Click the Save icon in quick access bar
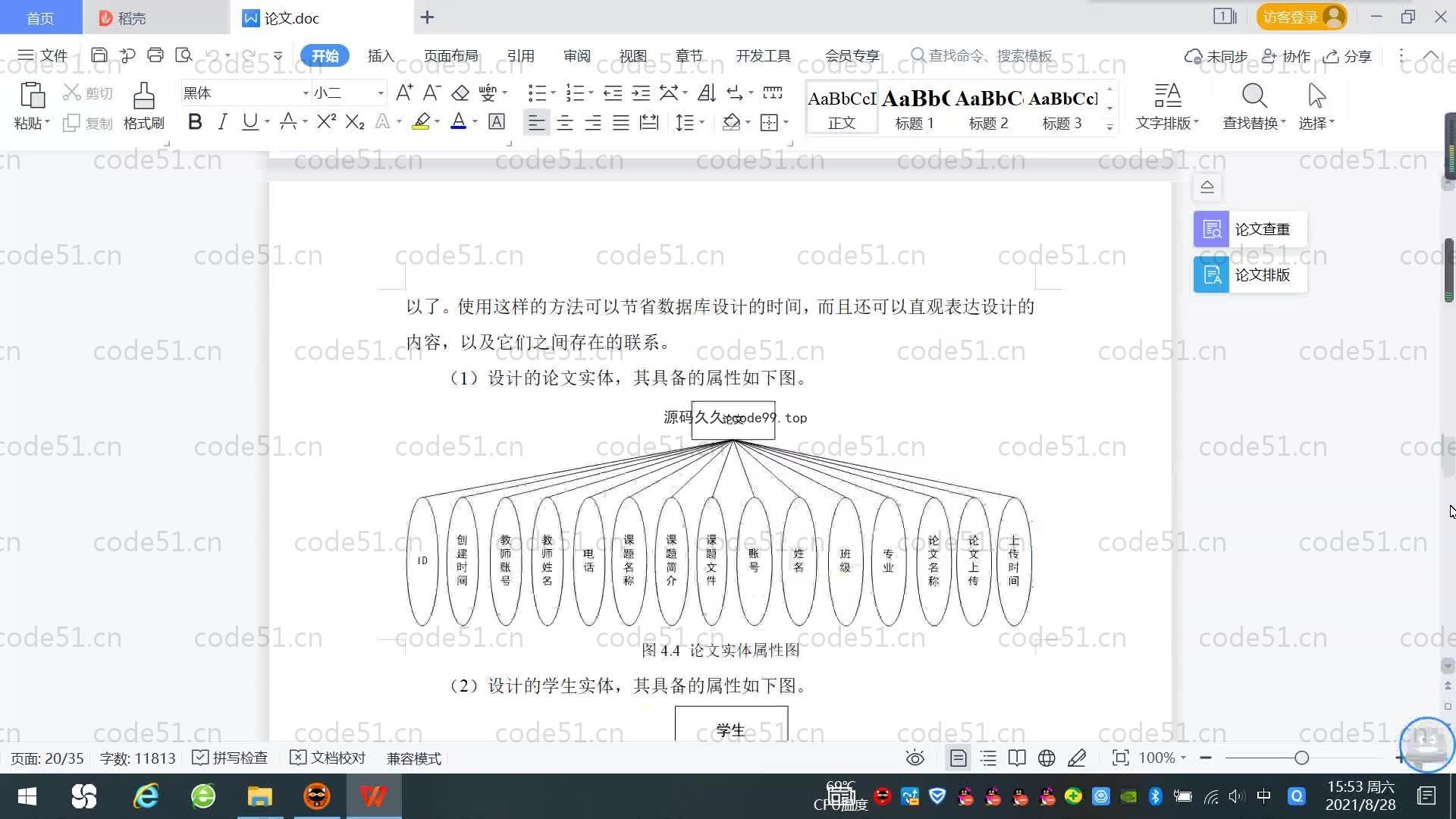Image resolution: width=1456 pixels, height=819 pixels. coord(99,55)
